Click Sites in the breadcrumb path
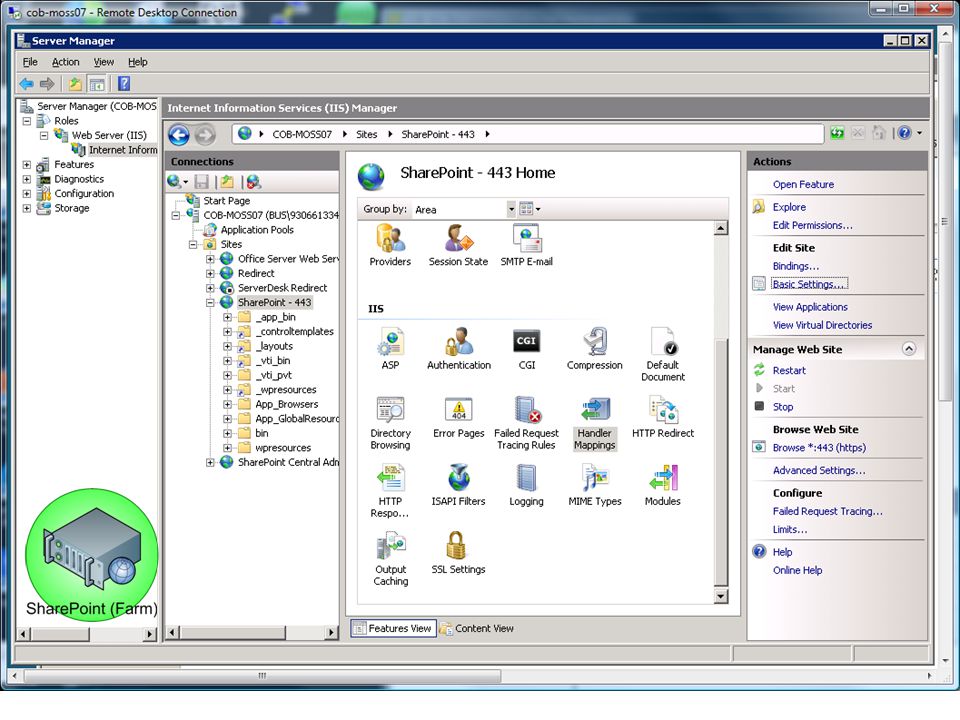 point(367,134)
